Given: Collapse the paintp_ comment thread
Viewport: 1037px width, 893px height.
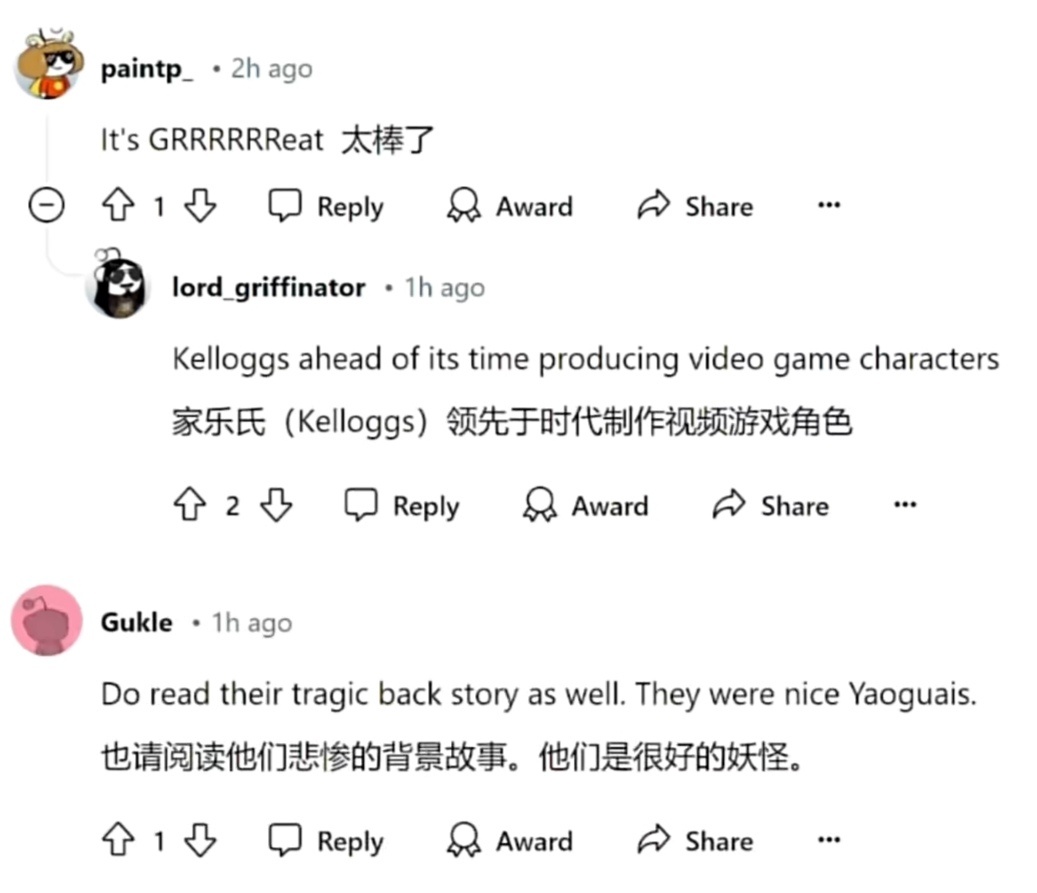Looking at the screenshot, I should pyautogui.click(x=46, y=204).
